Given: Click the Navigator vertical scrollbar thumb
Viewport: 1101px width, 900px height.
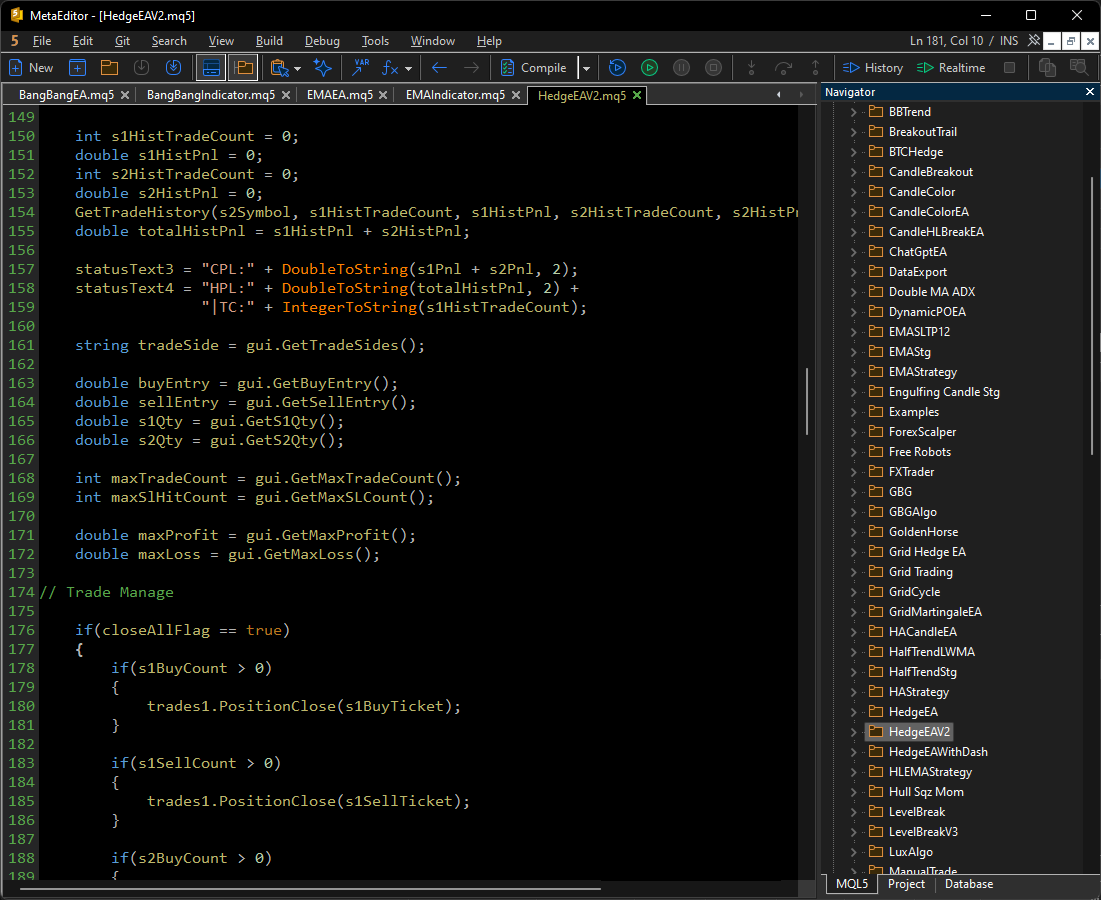Looking at the screenshot, I should (1092, 315).
